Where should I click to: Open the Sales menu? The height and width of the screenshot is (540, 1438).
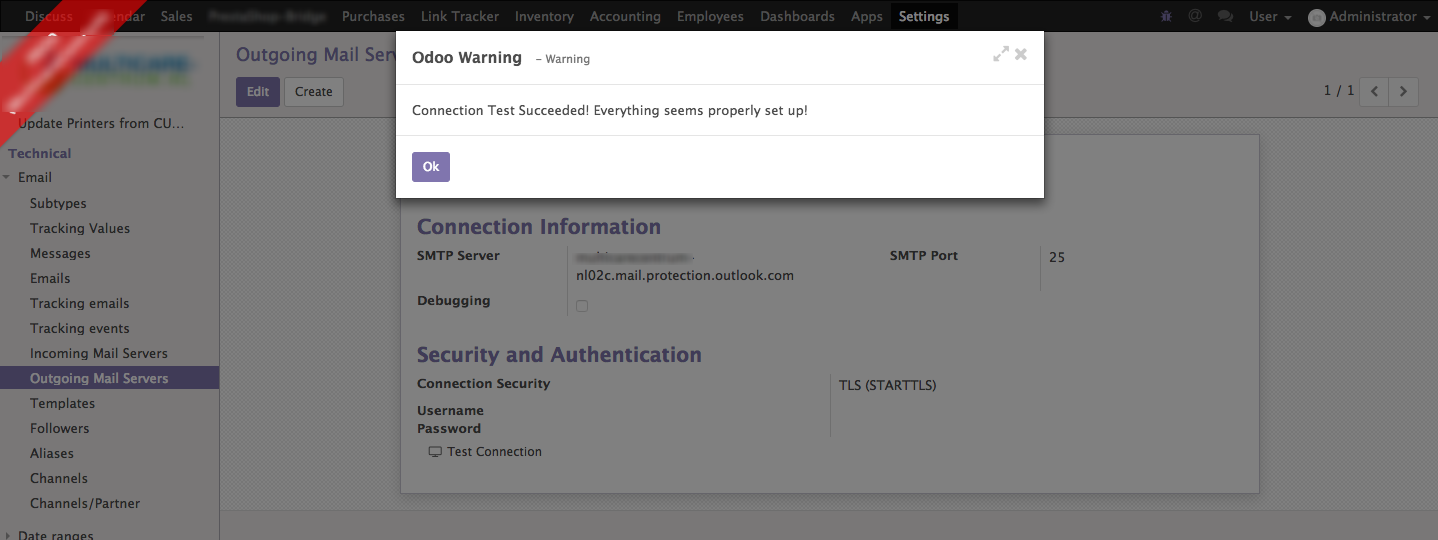[177, 16]
